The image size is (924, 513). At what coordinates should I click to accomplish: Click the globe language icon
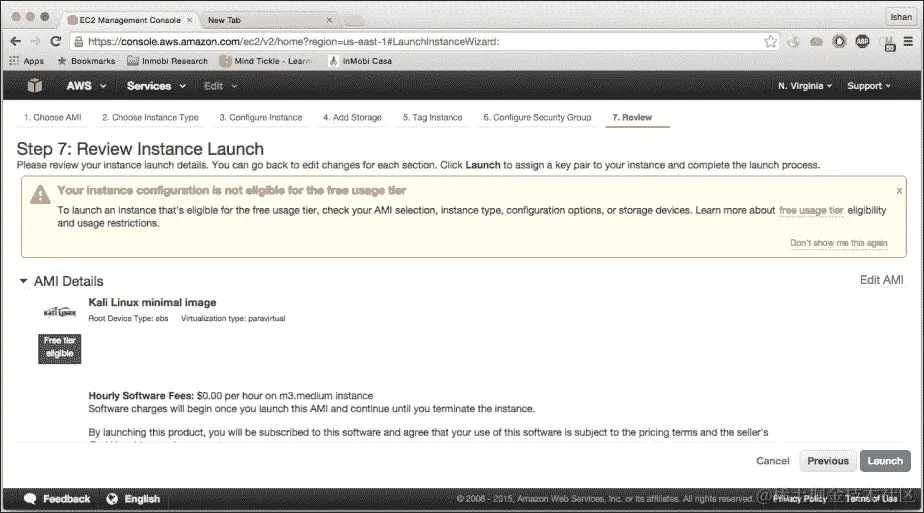click(112, 499)
